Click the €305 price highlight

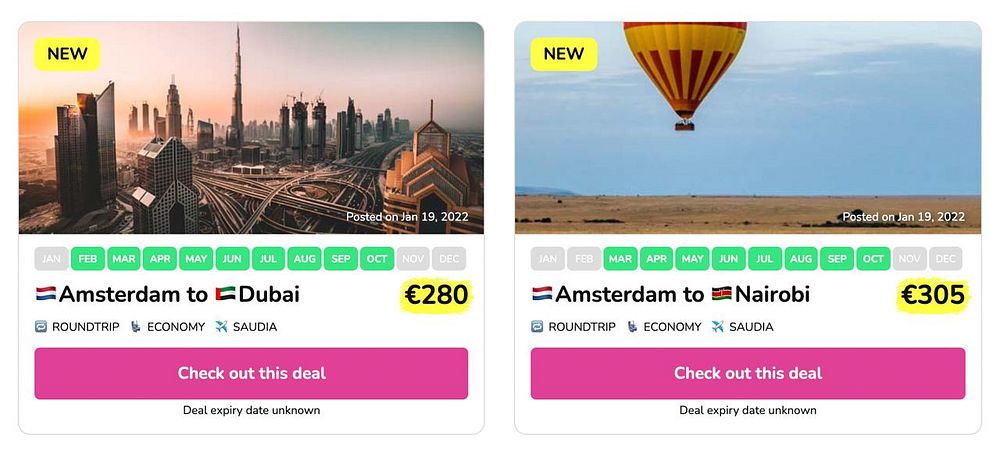(x=933, y=295)
